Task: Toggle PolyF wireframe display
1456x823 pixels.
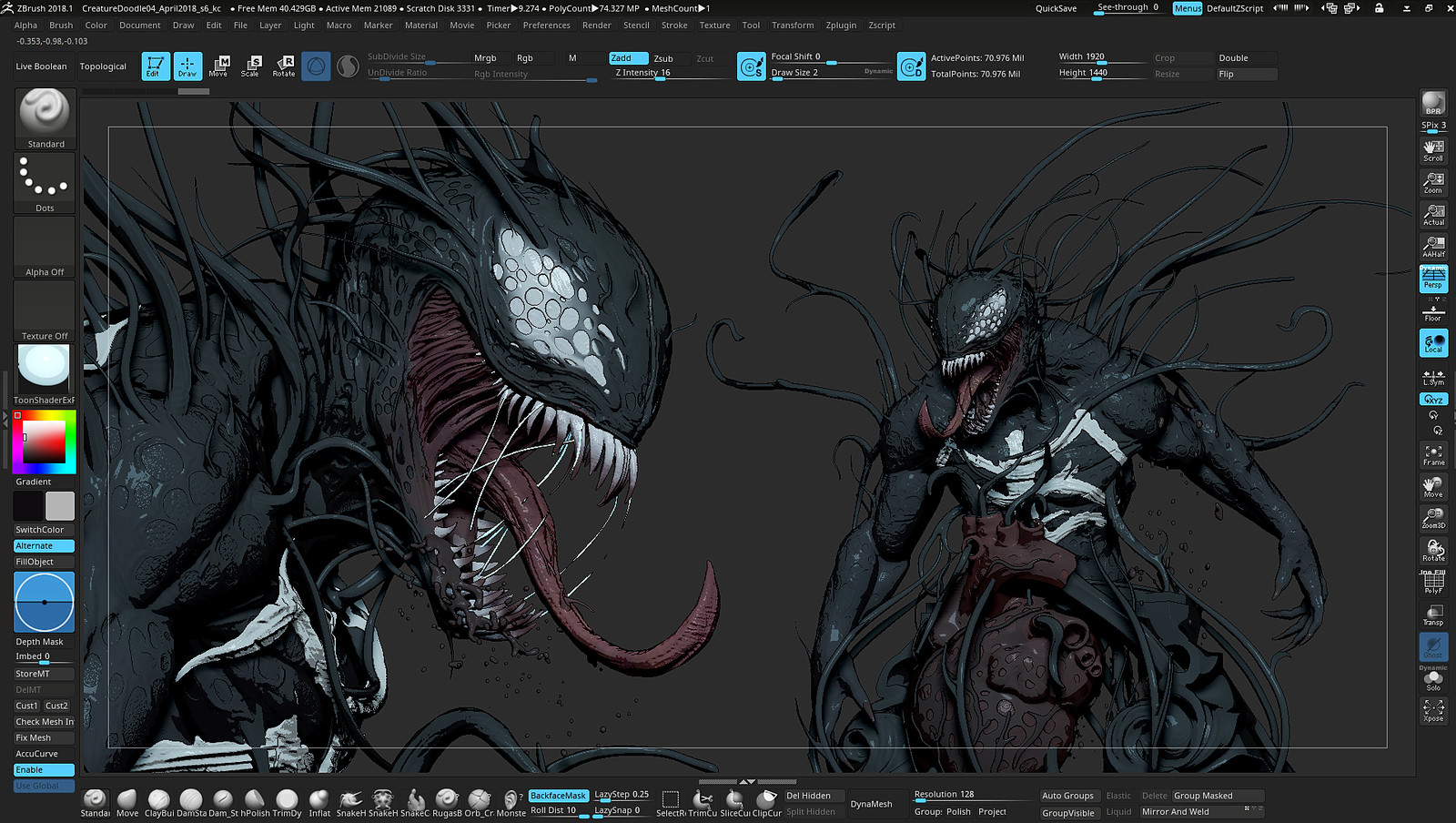Action: (x=1433, y=583)
